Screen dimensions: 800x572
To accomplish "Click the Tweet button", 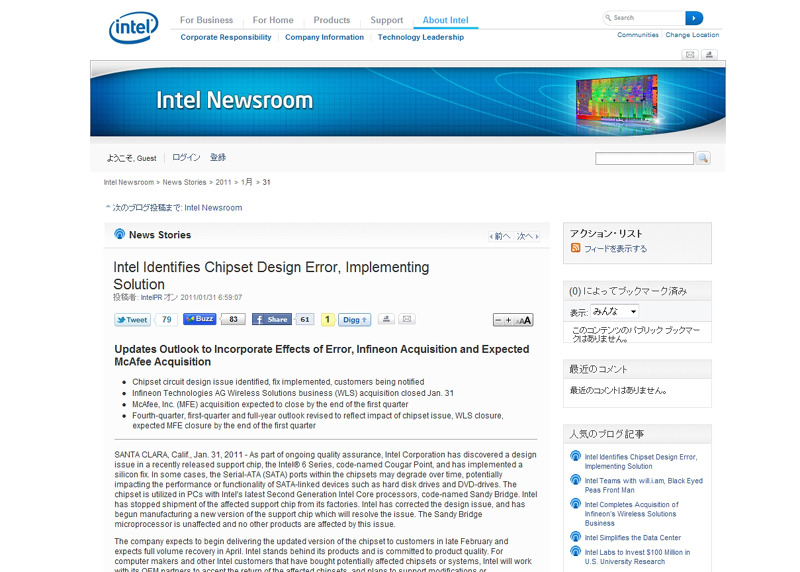I will (x=132, y=319).
